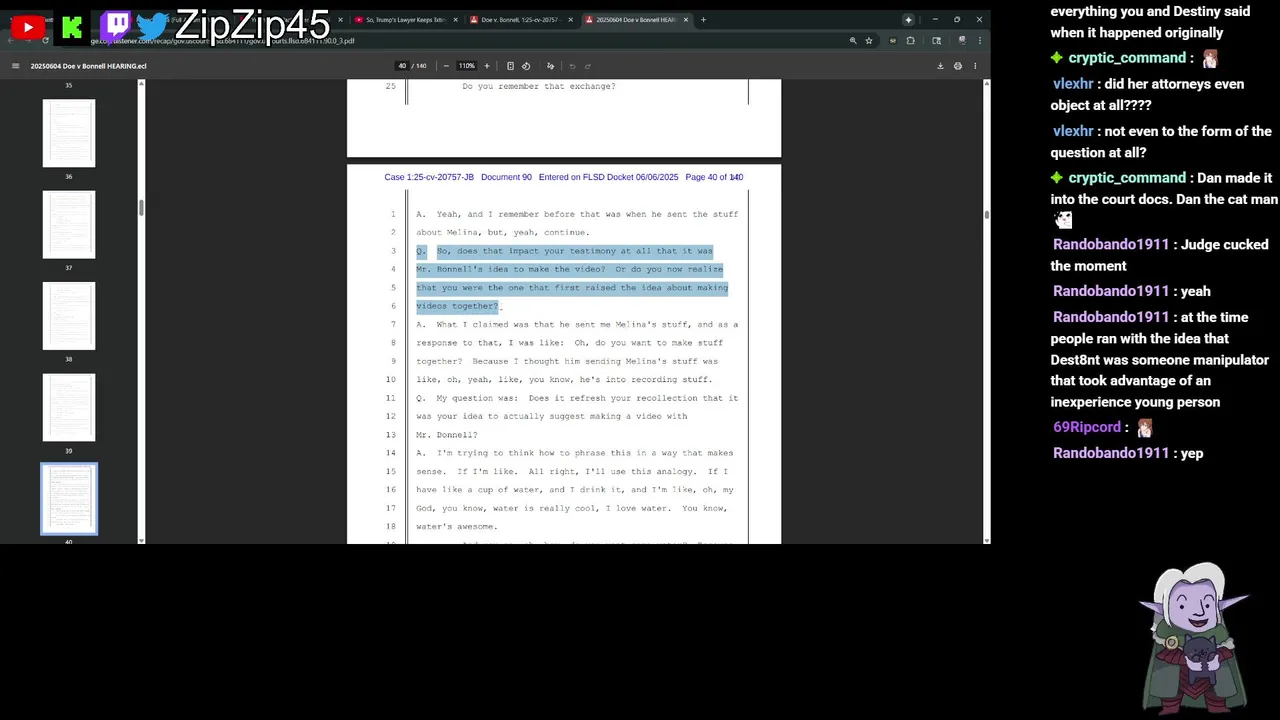The image size is (1280, 720).
Task: Open the browser side panel icon
Action: pyautogui.click(x=937, y=41)
